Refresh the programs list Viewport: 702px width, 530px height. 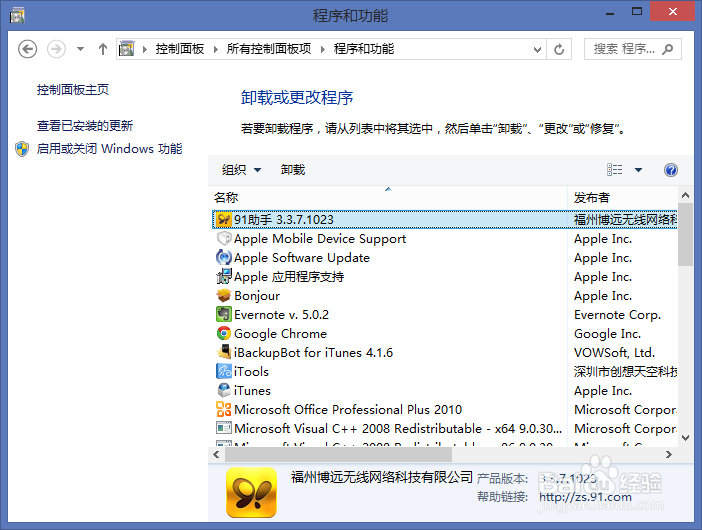pyautogui.click(x=559, y=49)
